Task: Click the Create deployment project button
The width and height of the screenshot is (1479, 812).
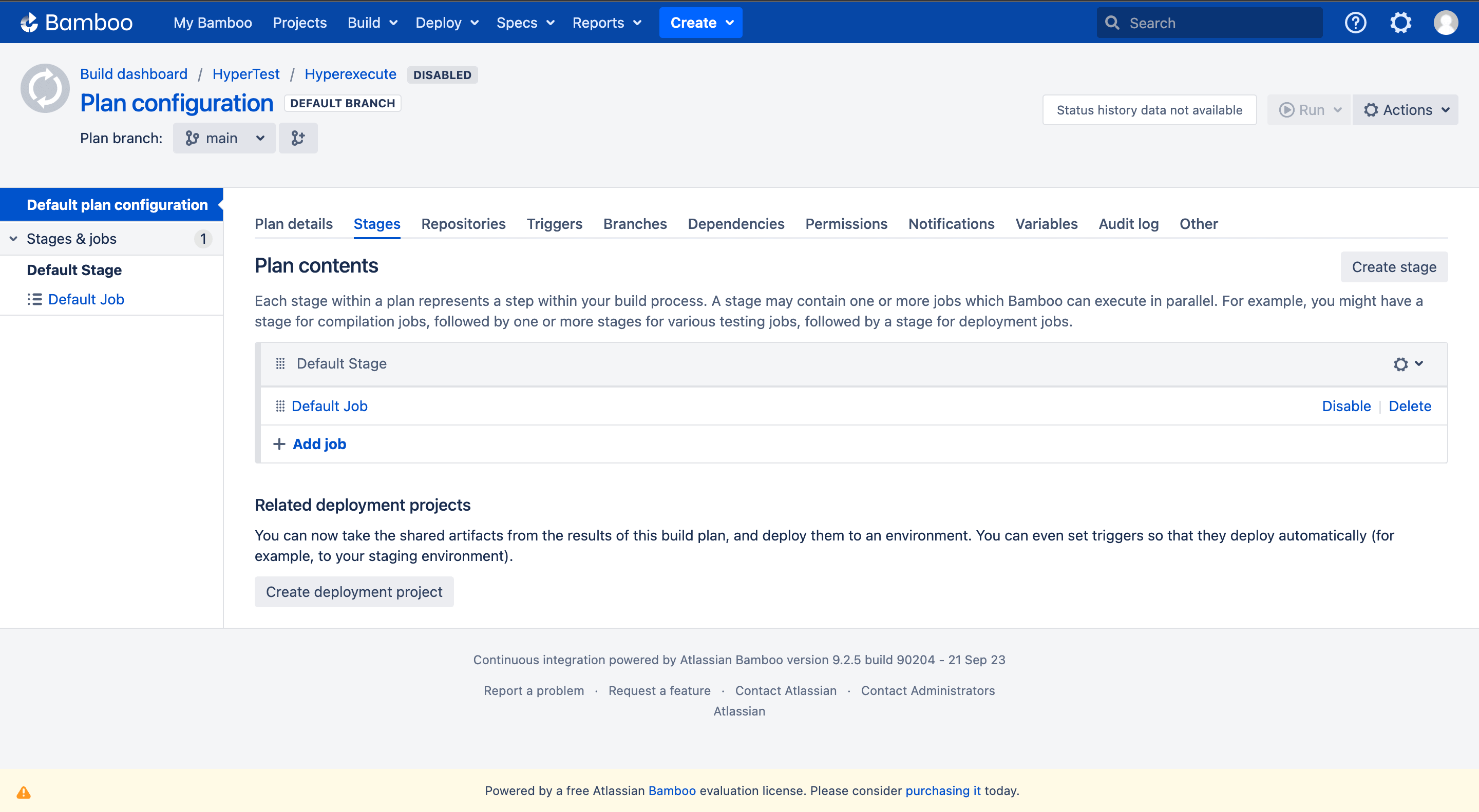Action: click(x=354, y=592)
